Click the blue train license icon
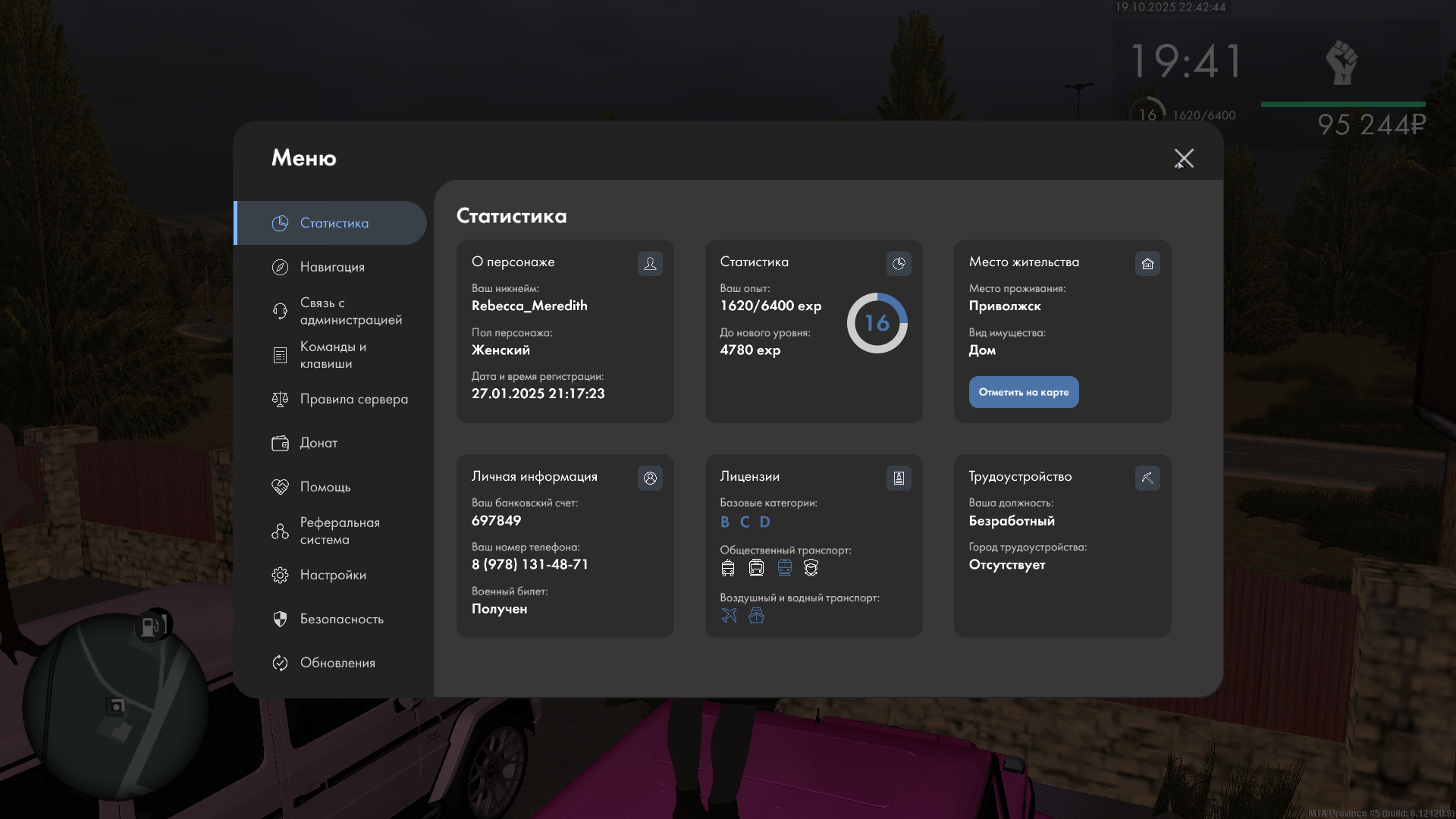The width and height of the screenshot is (1456, 819). 784,567
